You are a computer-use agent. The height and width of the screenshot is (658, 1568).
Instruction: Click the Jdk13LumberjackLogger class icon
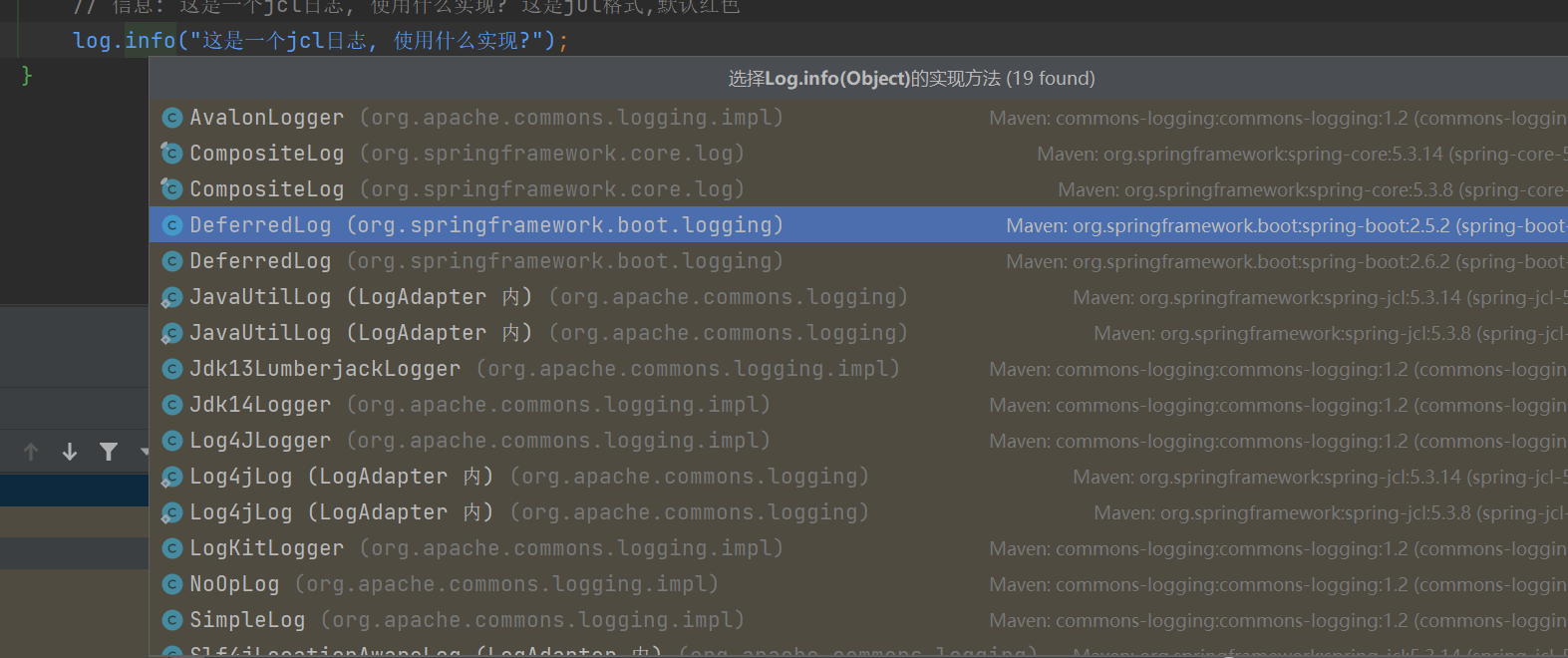[x=172, y=369]
